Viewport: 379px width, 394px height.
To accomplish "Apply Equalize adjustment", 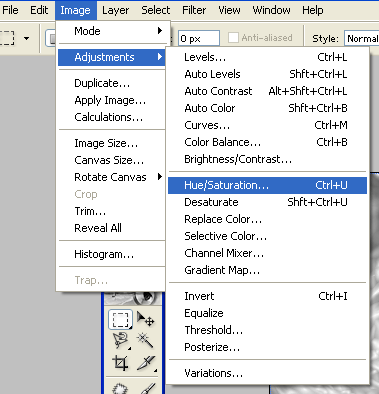I will 267,313.
